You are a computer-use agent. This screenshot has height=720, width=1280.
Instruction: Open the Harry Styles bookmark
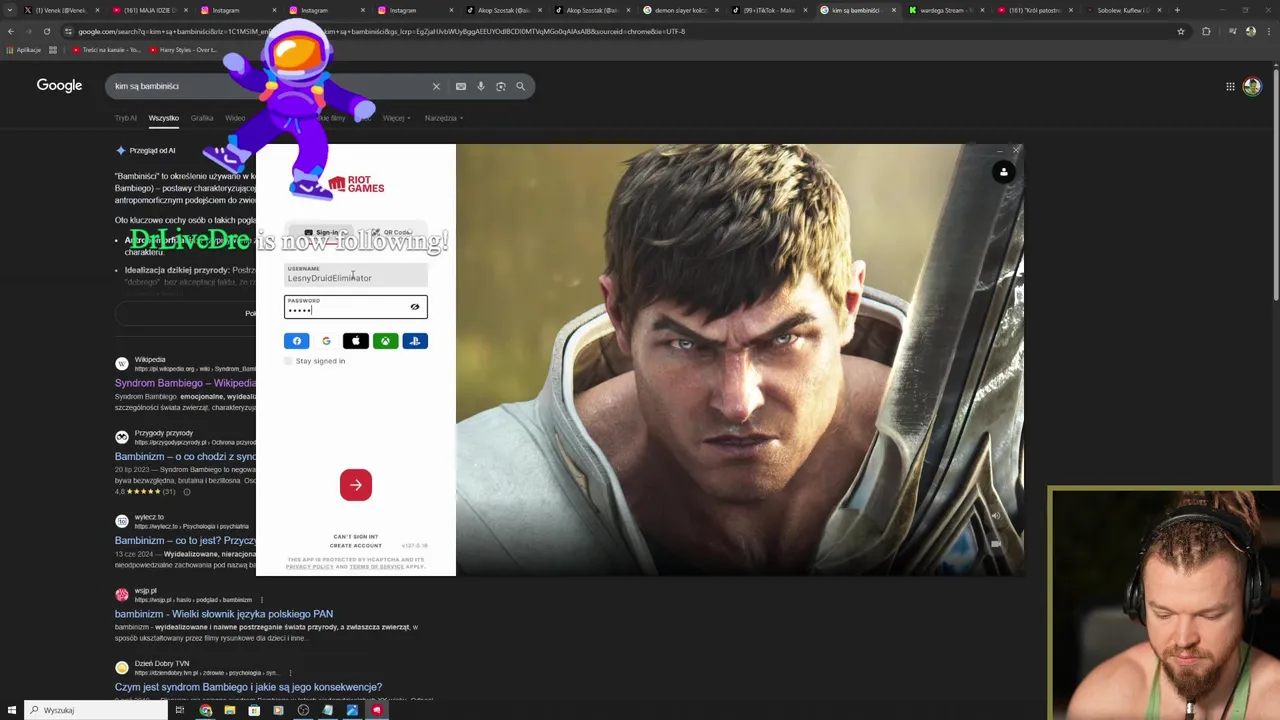tap(182, 50)
